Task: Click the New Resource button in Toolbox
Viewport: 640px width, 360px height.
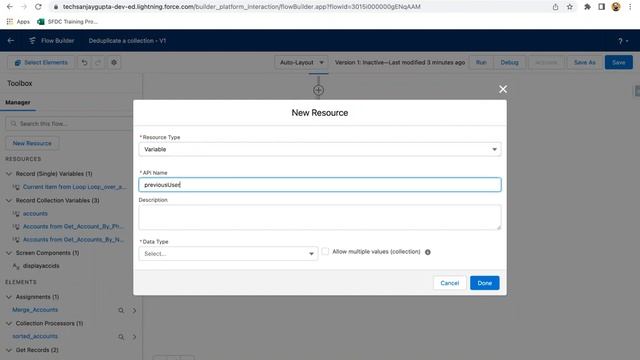Action: [x=32, y=143]
